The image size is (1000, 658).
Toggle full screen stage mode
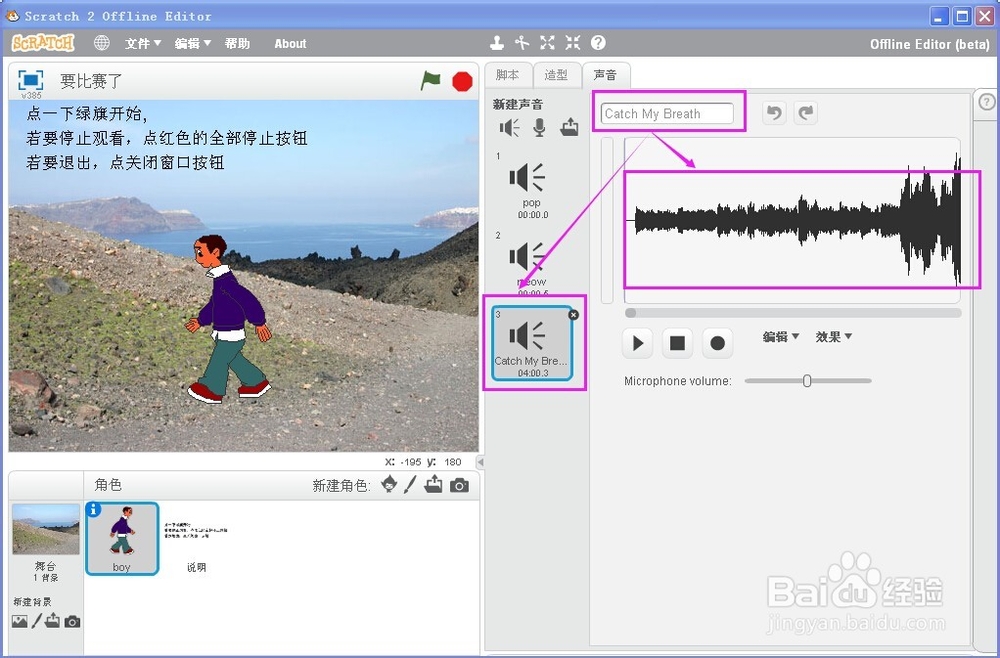31,80
